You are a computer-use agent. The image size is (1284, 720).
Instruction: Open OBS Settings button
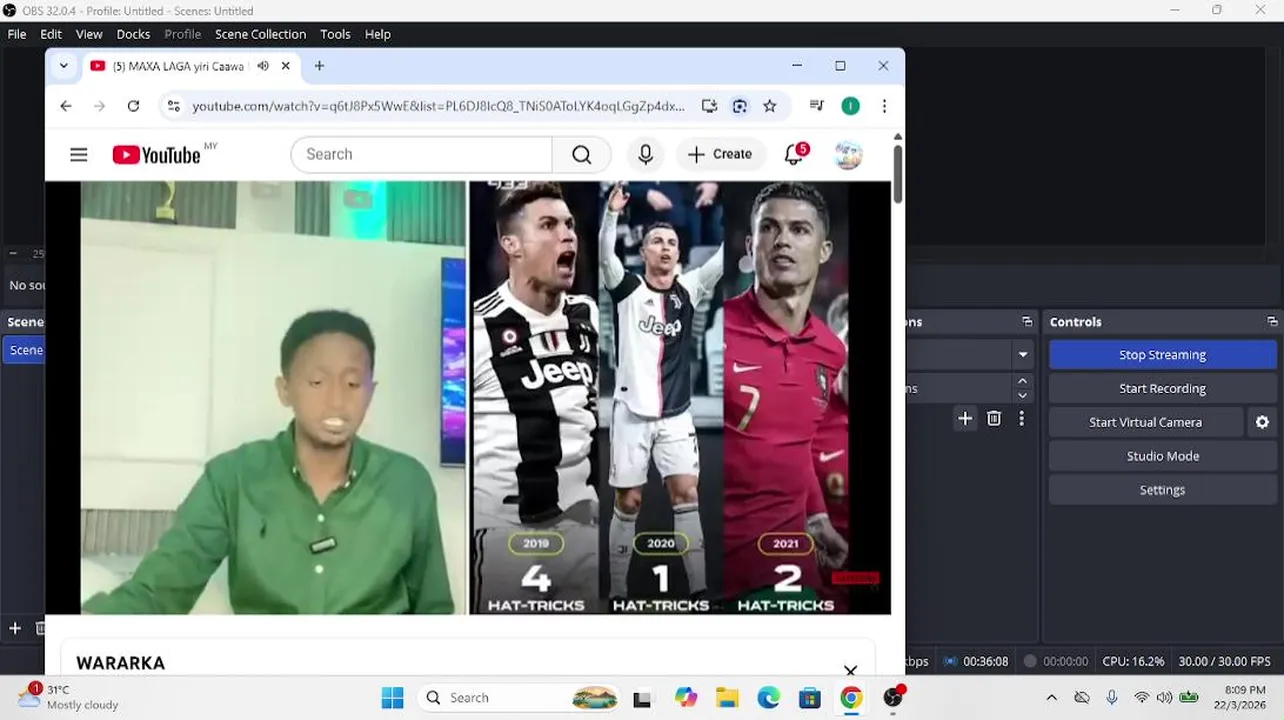point(1162,490)
